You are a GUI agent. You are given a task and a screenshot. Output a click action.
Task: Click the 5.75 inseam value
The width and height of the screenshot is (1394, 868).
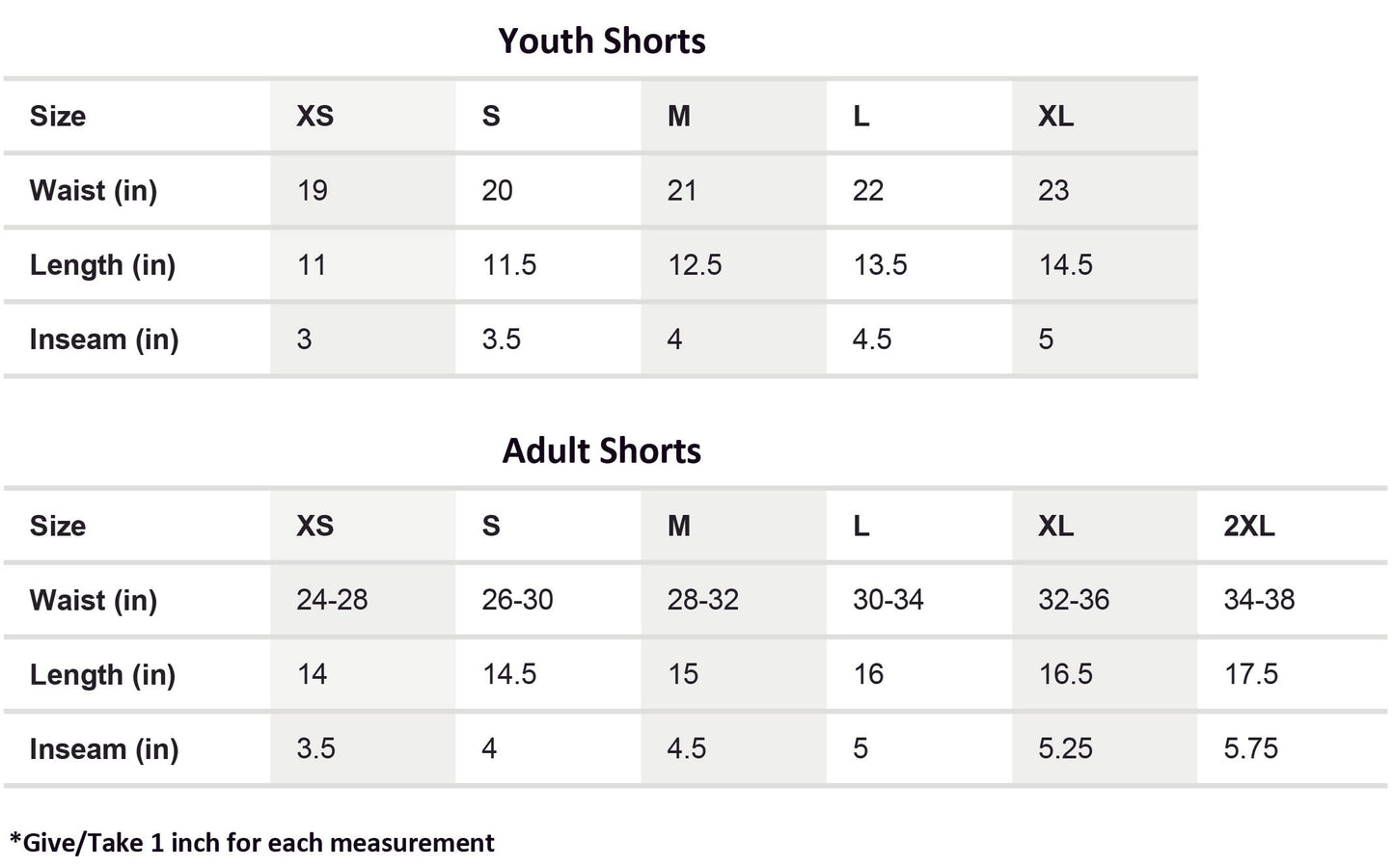pos(1250,748)
